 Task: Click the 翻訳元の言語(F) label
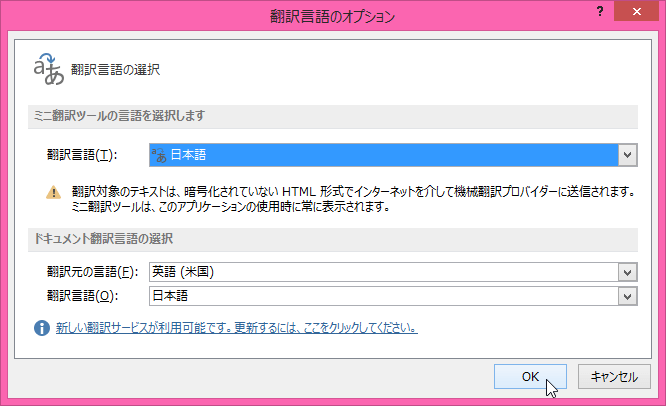pyautogui.click(x=91, y=272)
